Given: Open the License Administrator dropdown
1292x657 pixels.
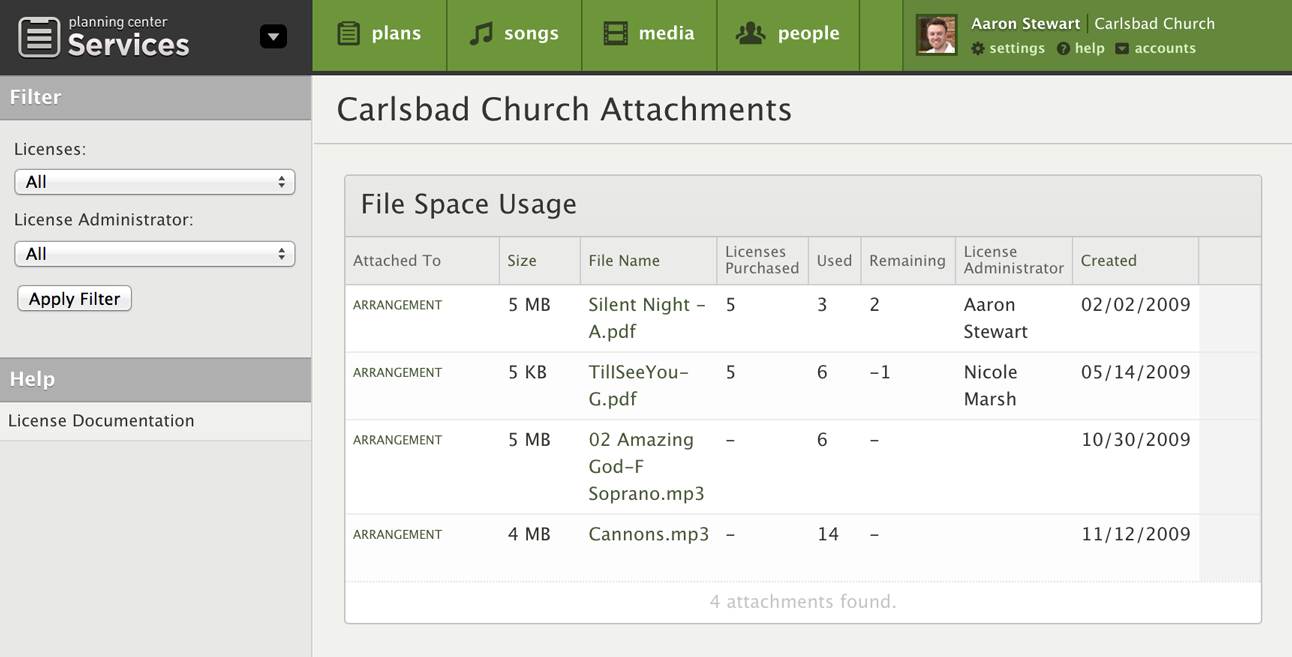Looking at the screenshot, I should click(154, 253).
